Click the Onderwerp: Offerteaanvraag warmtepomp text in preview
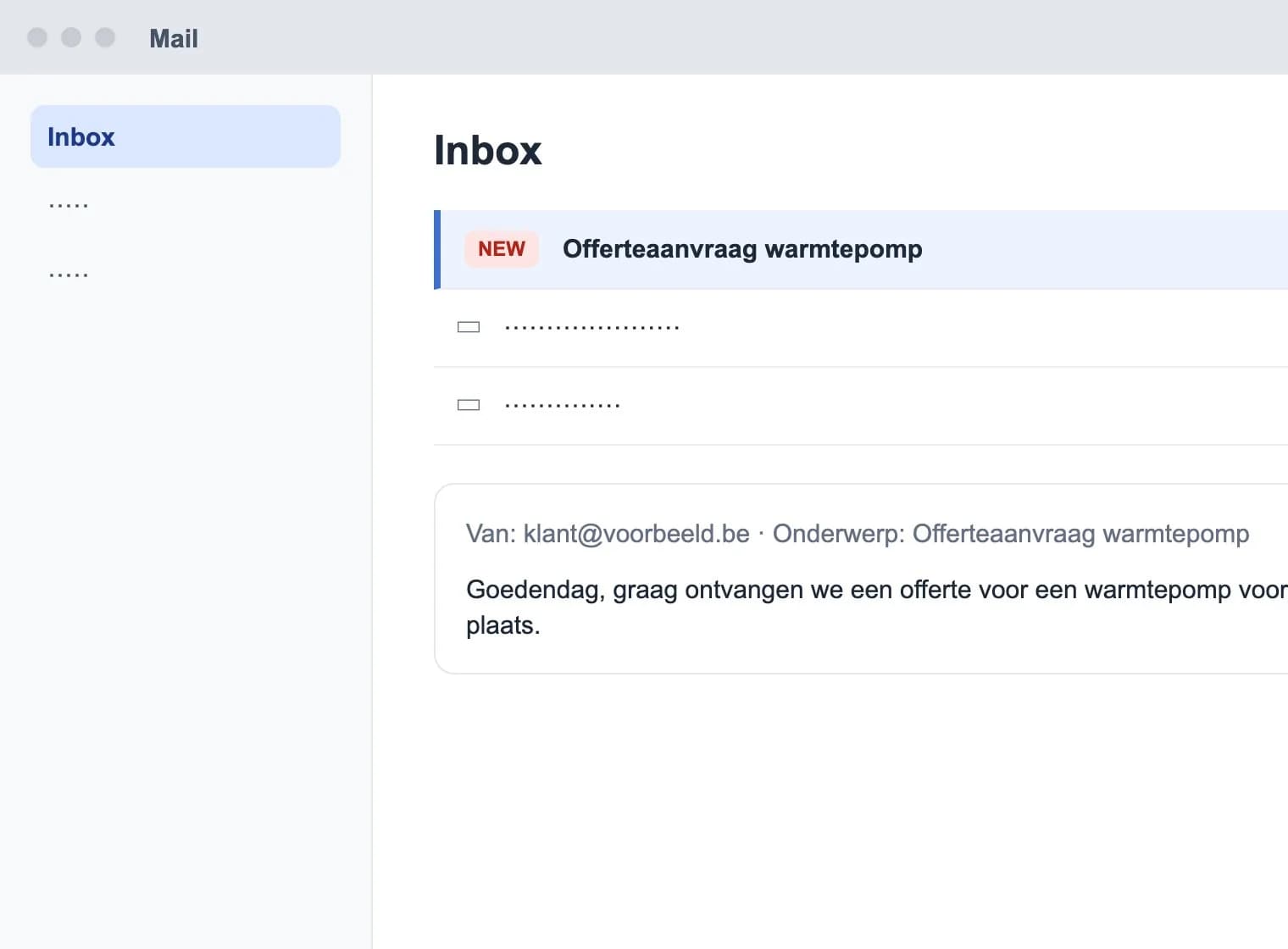1288x949 pixels. (x=1011, y=534)
